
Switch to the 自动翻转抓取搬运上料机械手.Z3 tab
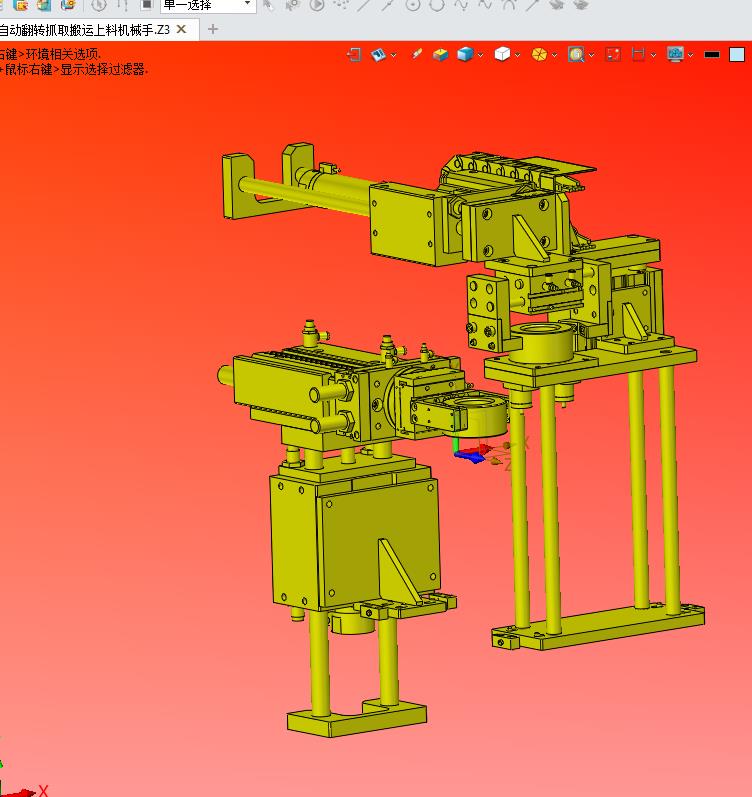click(84, 30)
